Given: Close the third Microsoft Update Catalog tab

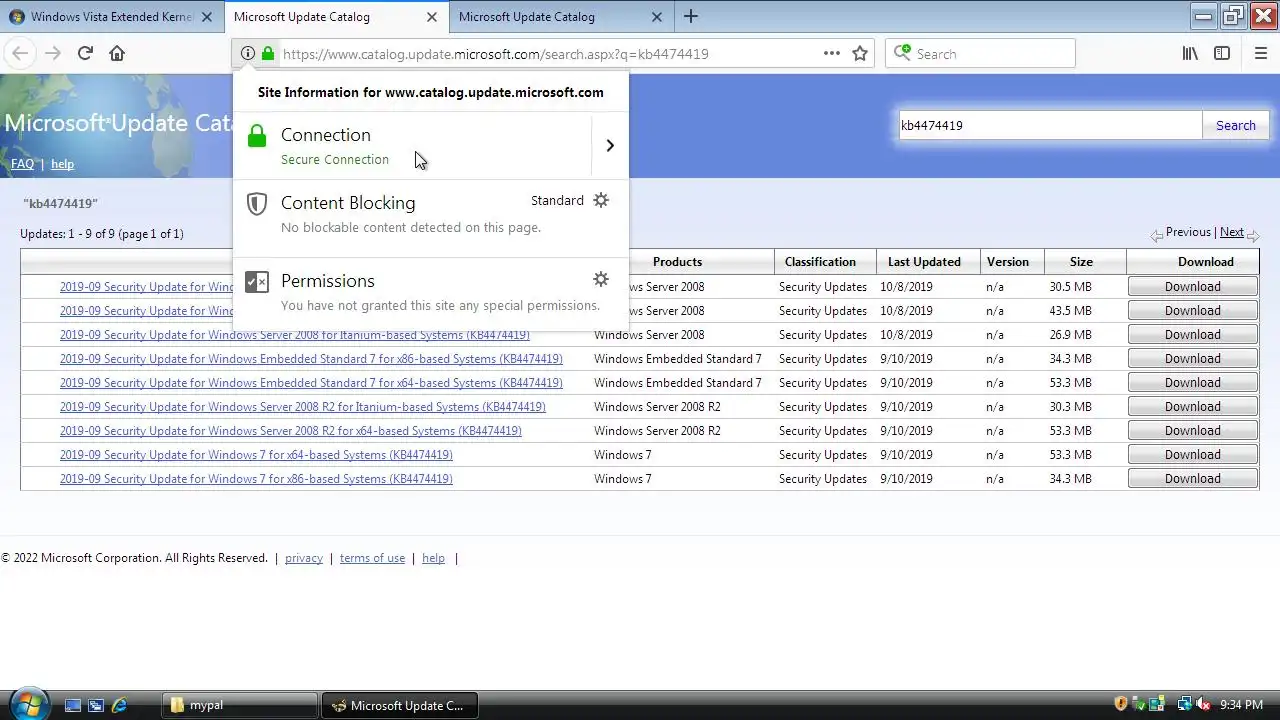Looking at the screenshot, I should click(x=656, y=17).
